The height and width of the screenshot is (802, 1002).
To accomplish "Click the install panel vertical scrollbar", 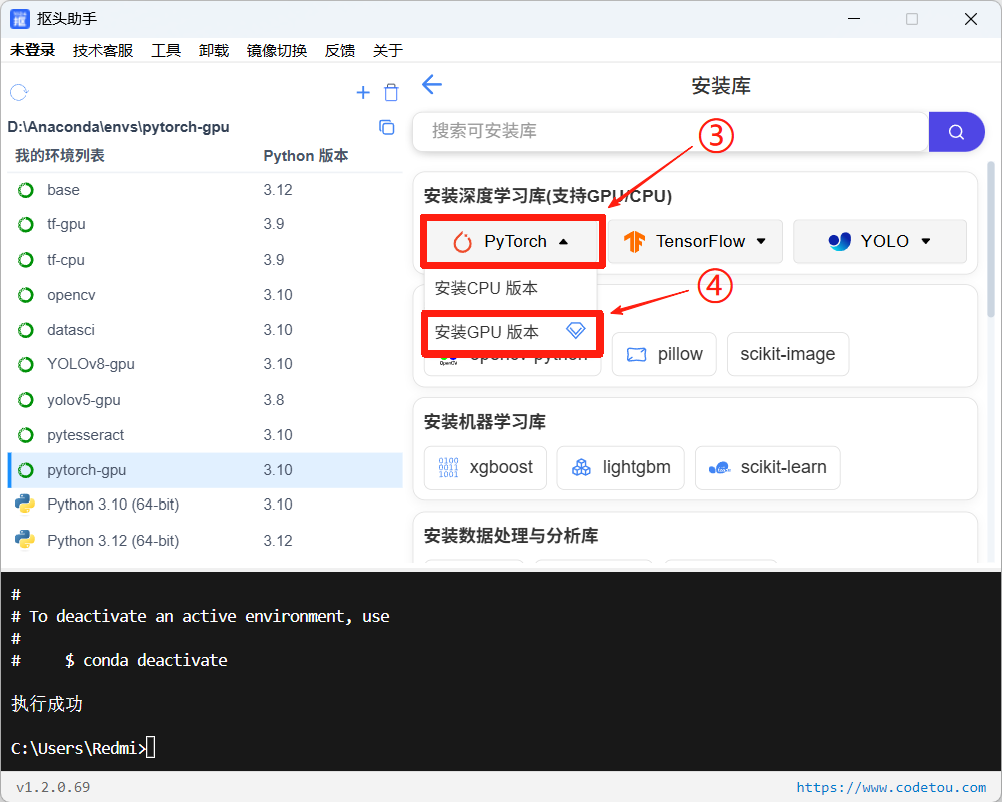I will coord(991,240).
